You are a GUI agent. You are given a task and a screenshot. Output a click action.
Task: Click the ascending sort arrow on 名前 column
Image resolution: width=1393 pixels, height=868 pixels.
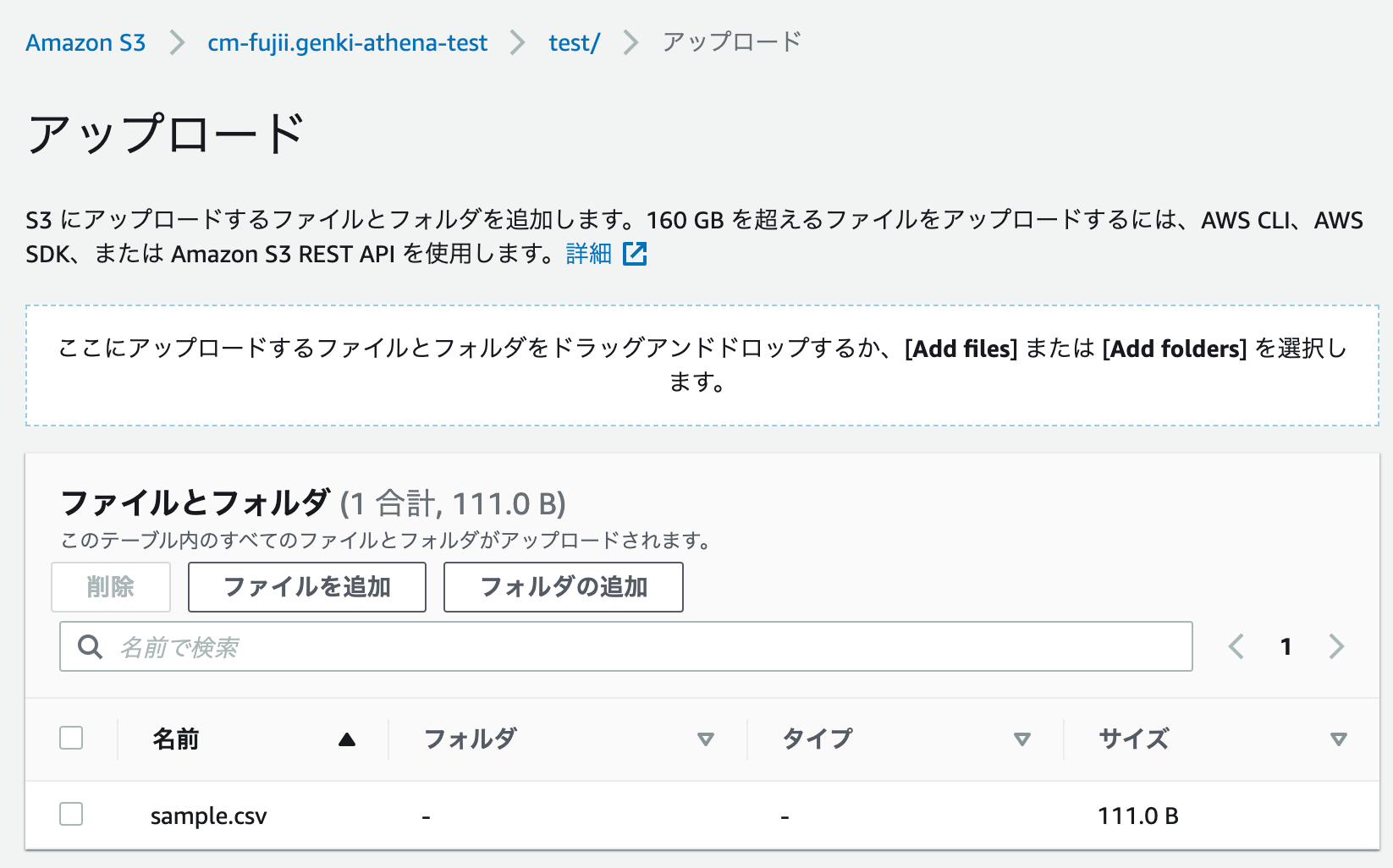347,738
